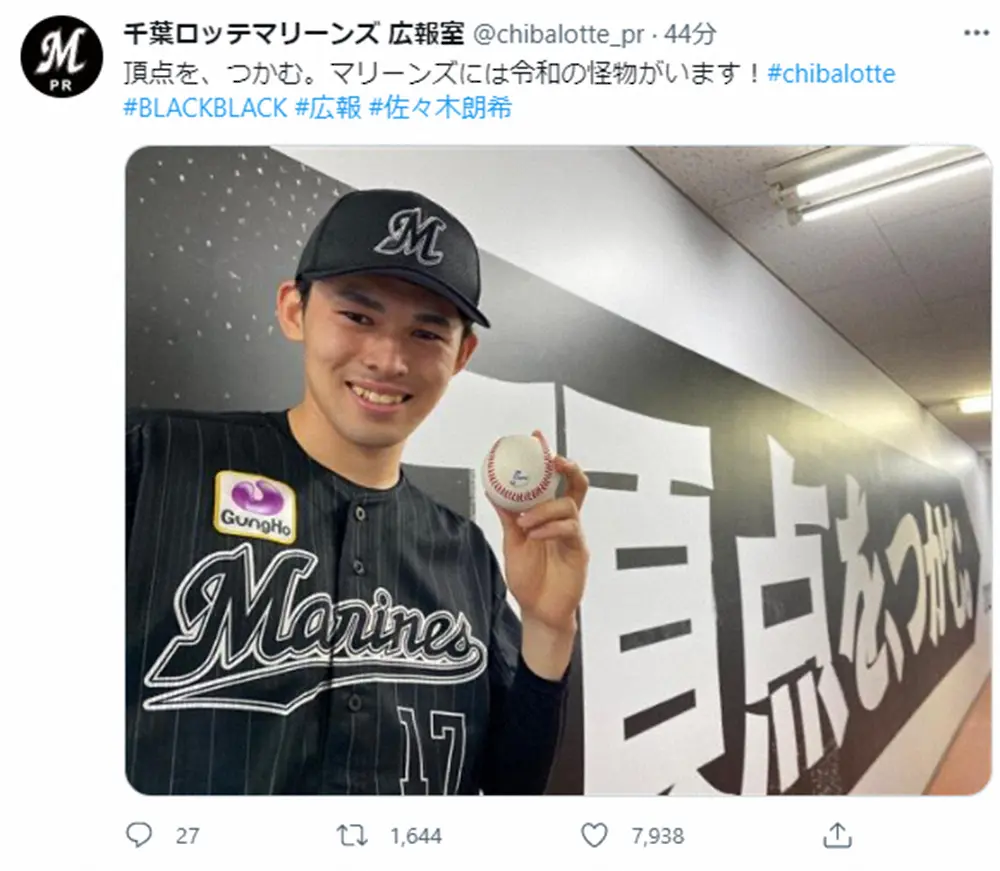This screenshot has width=1000, height=871.
Task: Click the 千葉ロッテマリーンズ 広報室 display name
Action: [294, 34]
